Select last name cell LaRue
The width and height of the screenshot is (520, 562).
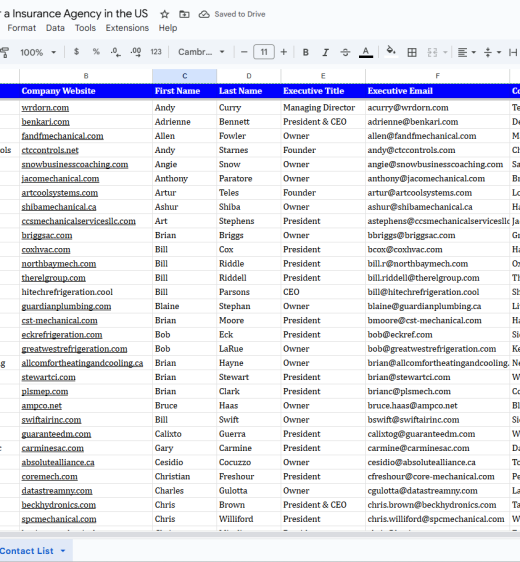tap(249, 349)
